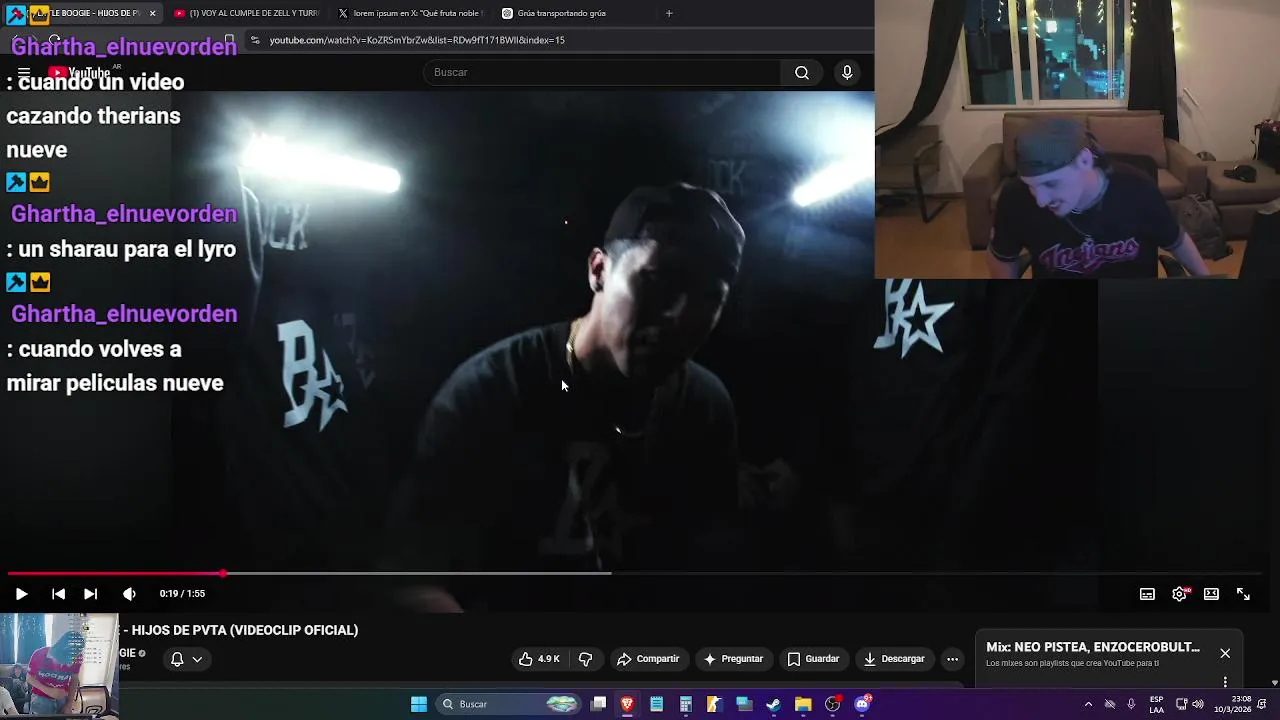
Task: Close the BOOGIE - HIJOS DE tab
Action: [x=152, y=13]
